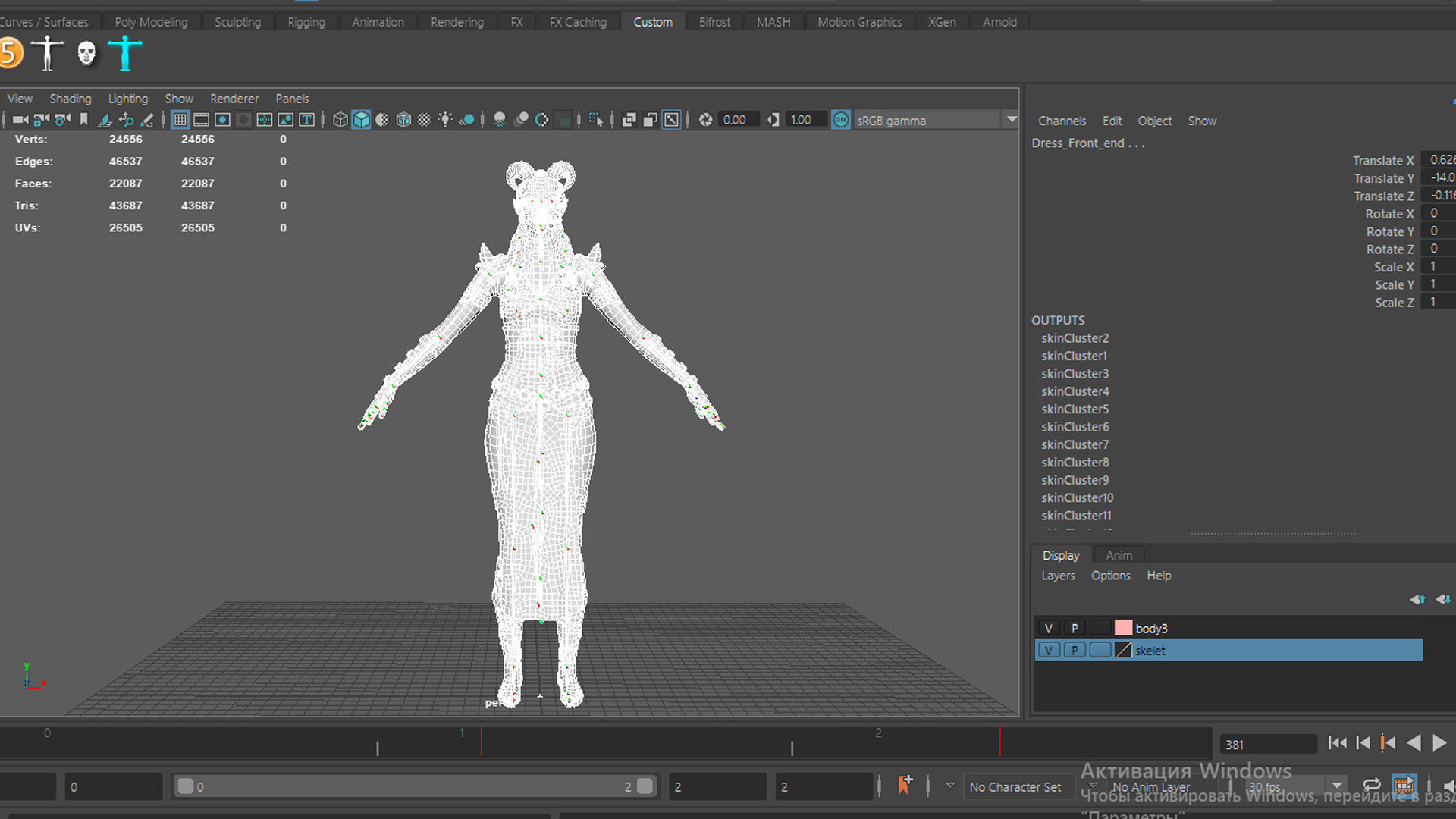Image resolution: width=1456 pixels, height=819 pixels.
Task: Switch to the Rigging shelf tab
Action: (306, 22)
